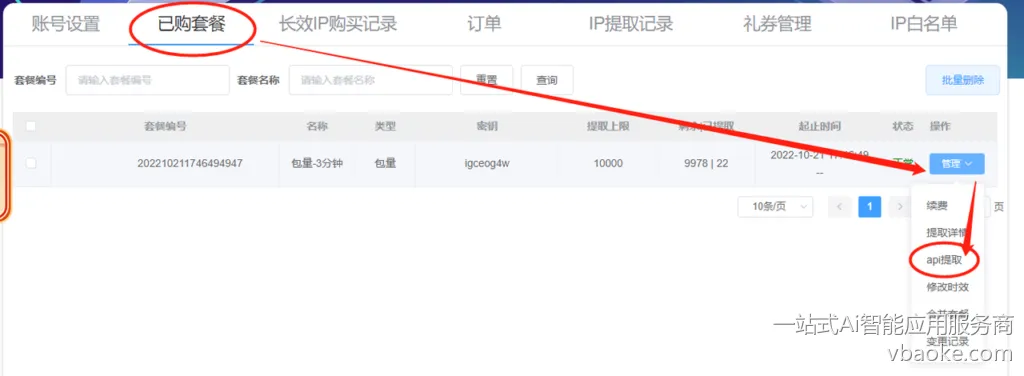Image resolution: width=1024 pixels, height=376 pixels.
Task: Go to the next page arrow
Action: 901,207
